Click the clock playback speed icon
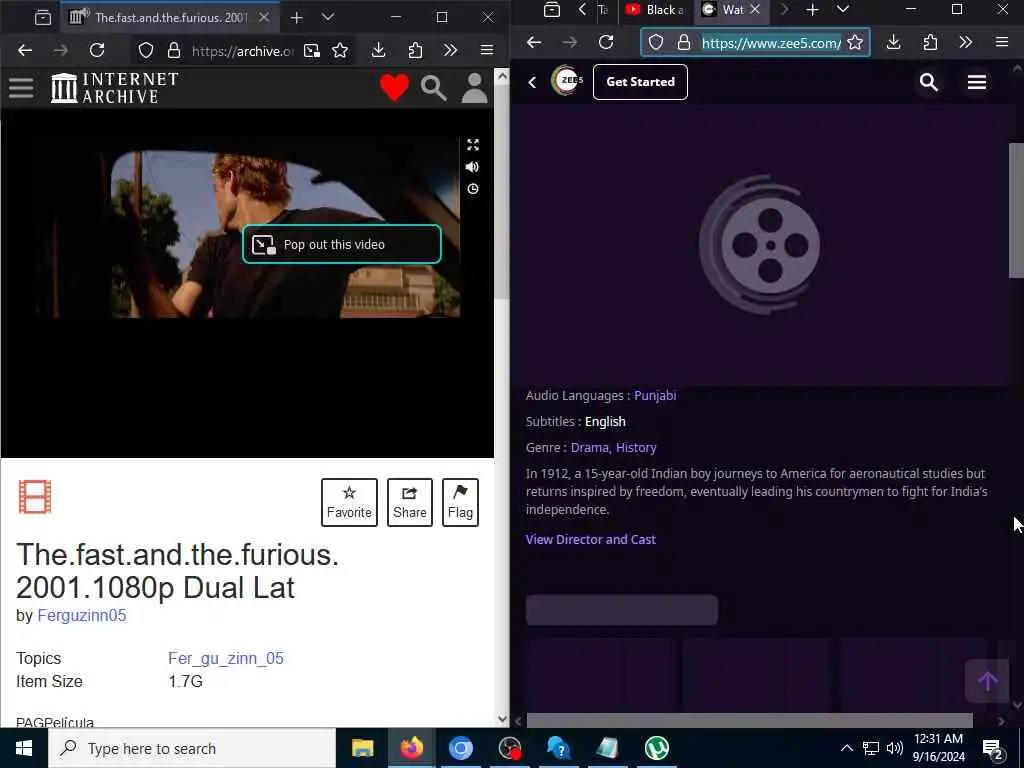 click(x=473, y=189)
